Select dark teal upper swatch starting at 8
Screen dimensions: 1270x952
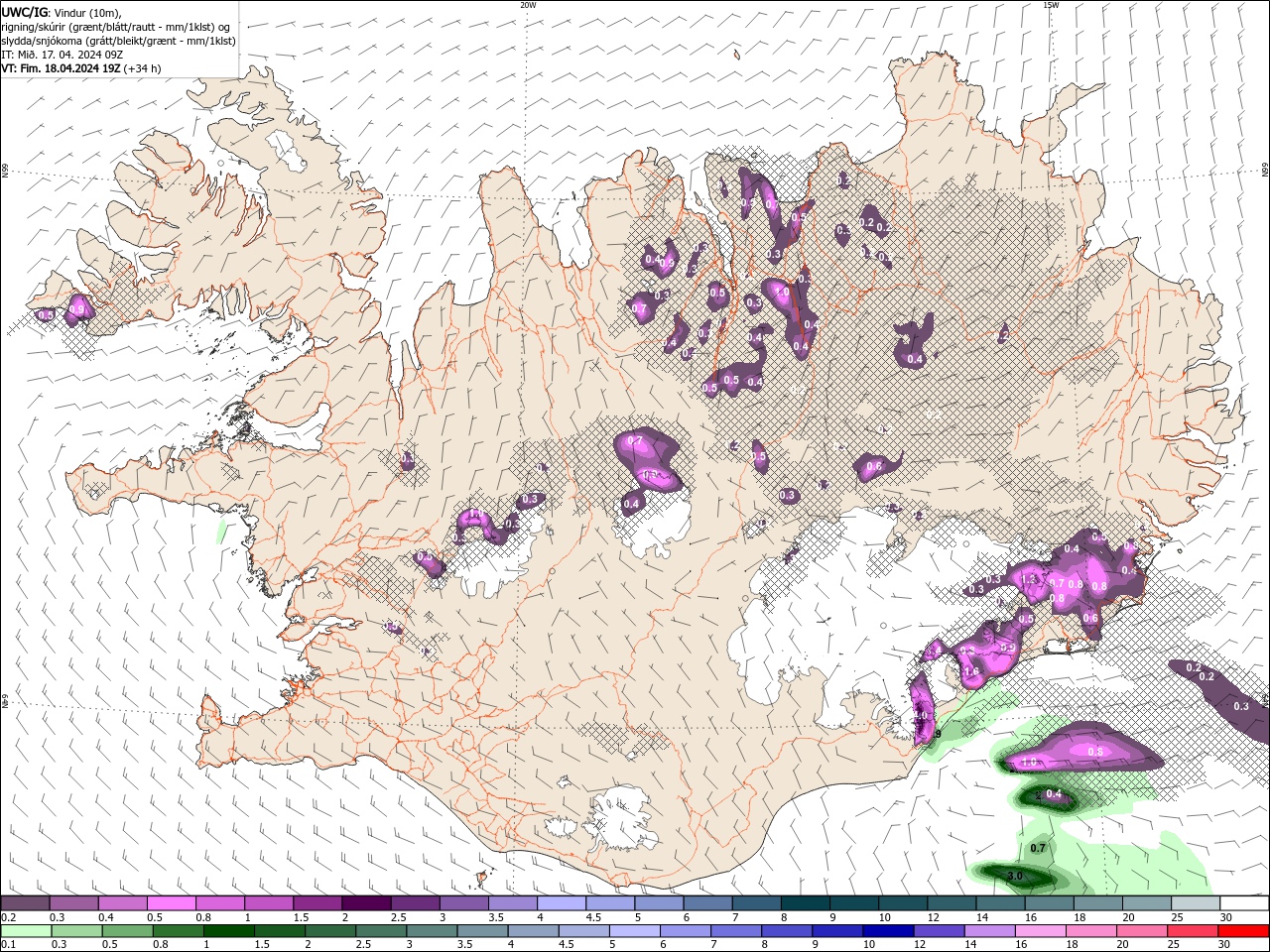804,902
